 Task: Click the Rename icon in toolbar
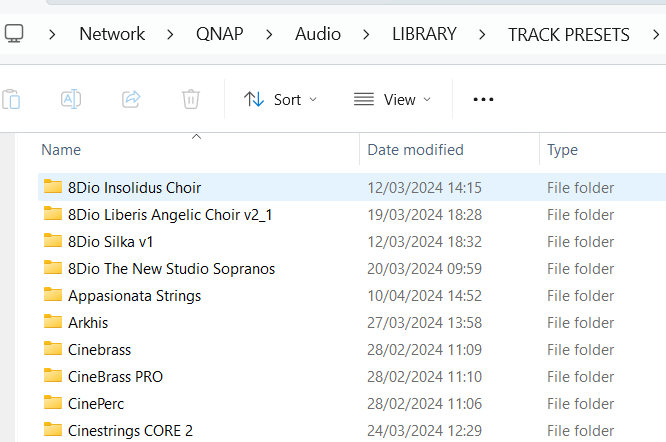[71, 99]
